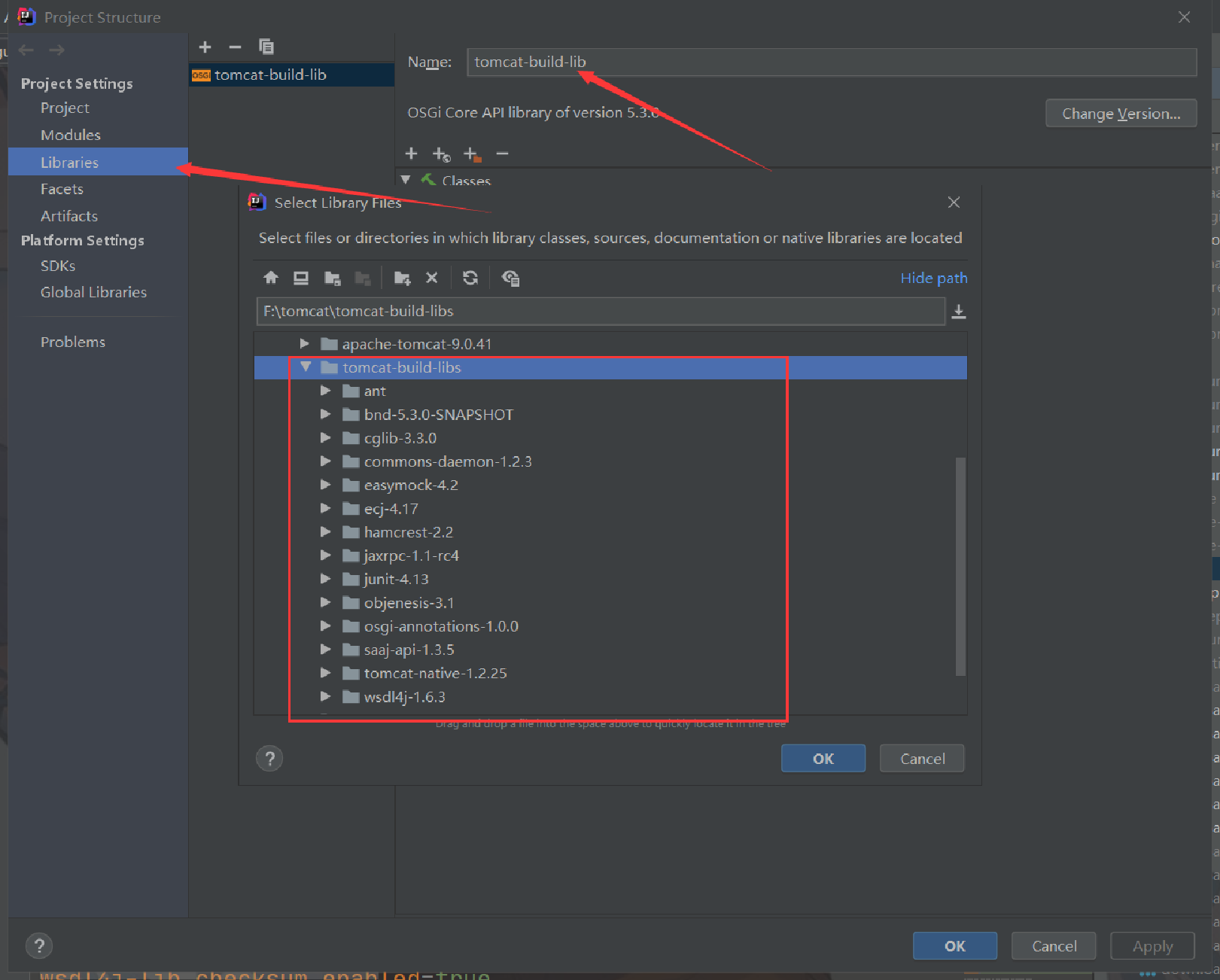Click the disabled Module directory icon
This screenshot has width=1220, height=980.
(x=362, y=278)
